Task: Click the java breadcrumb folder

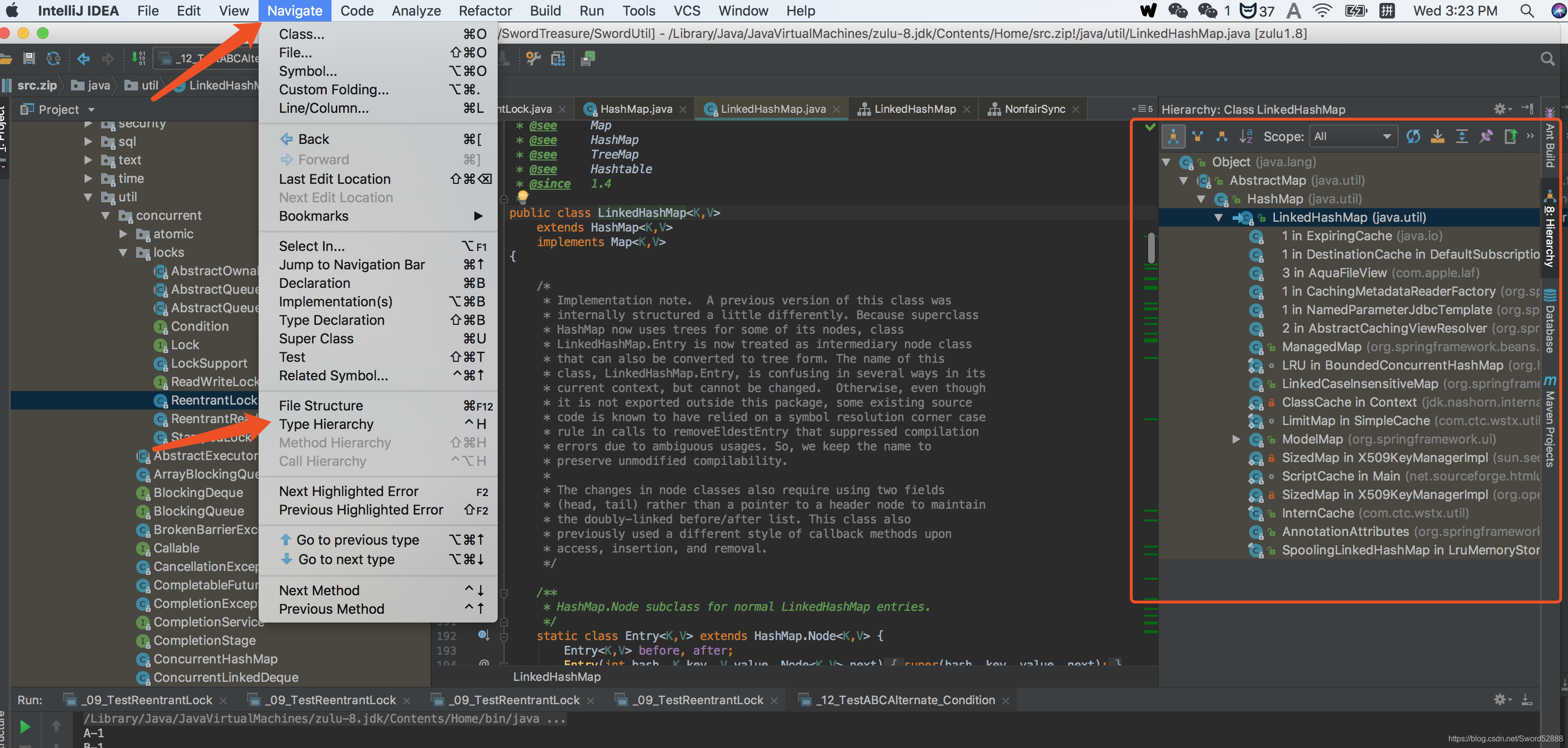Action: [x=90, y=85]
